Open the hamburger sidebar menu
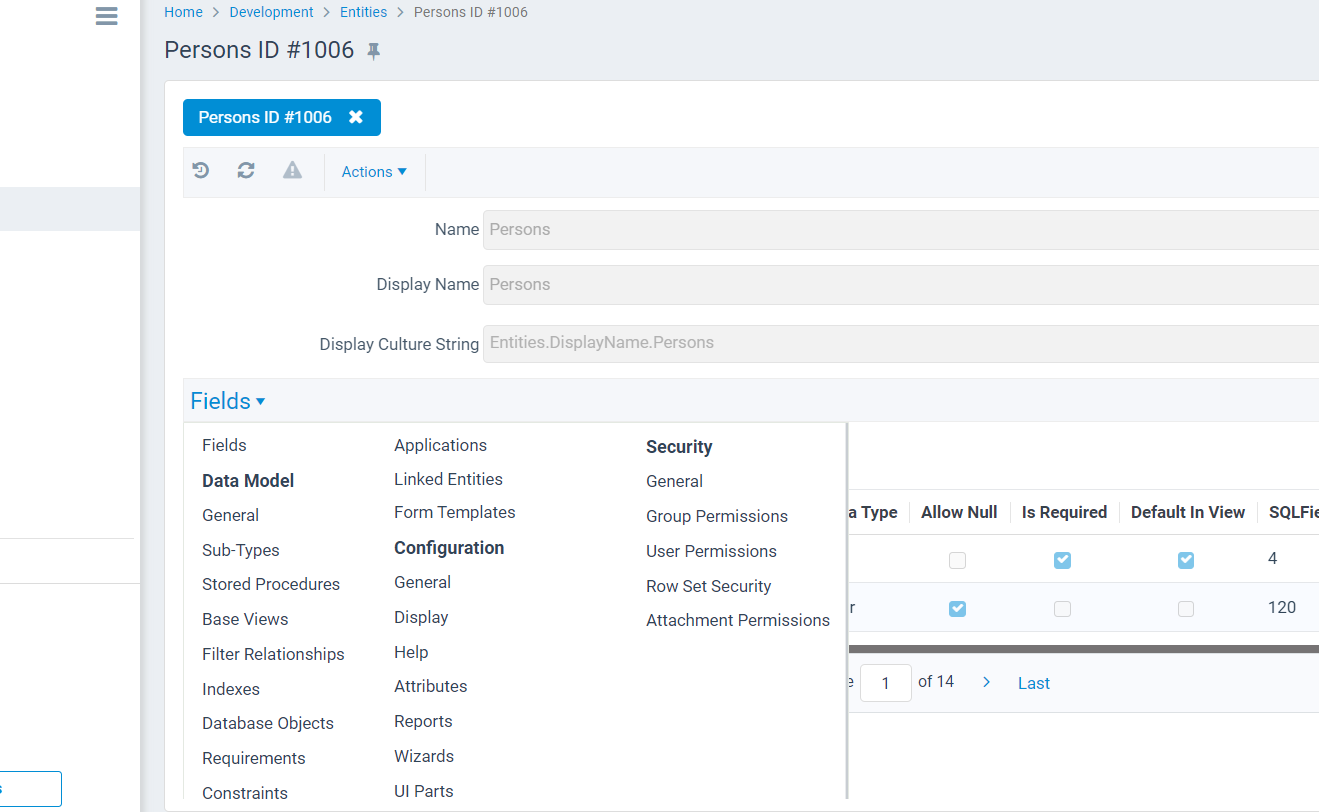Viewport: 1319px width, 812px height. click(x=107, y=16)
